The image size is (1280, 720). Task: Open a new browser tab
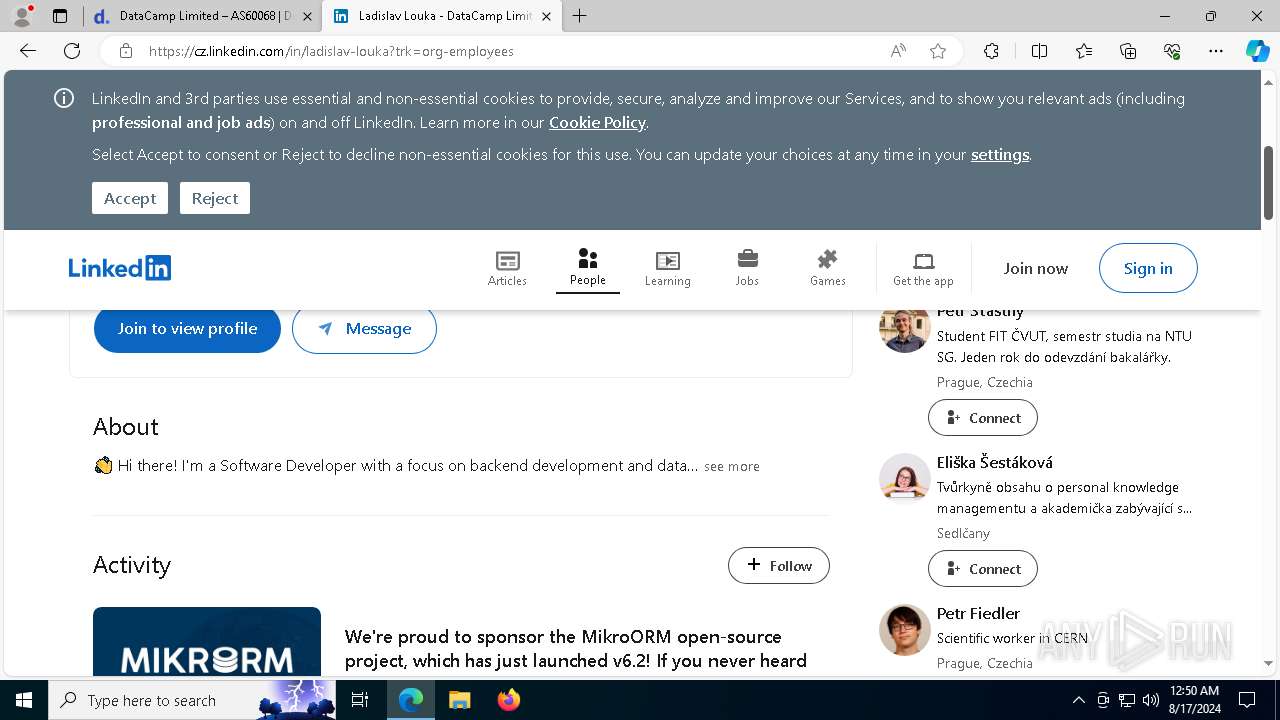pyautogui.click(x=580, y=16)
